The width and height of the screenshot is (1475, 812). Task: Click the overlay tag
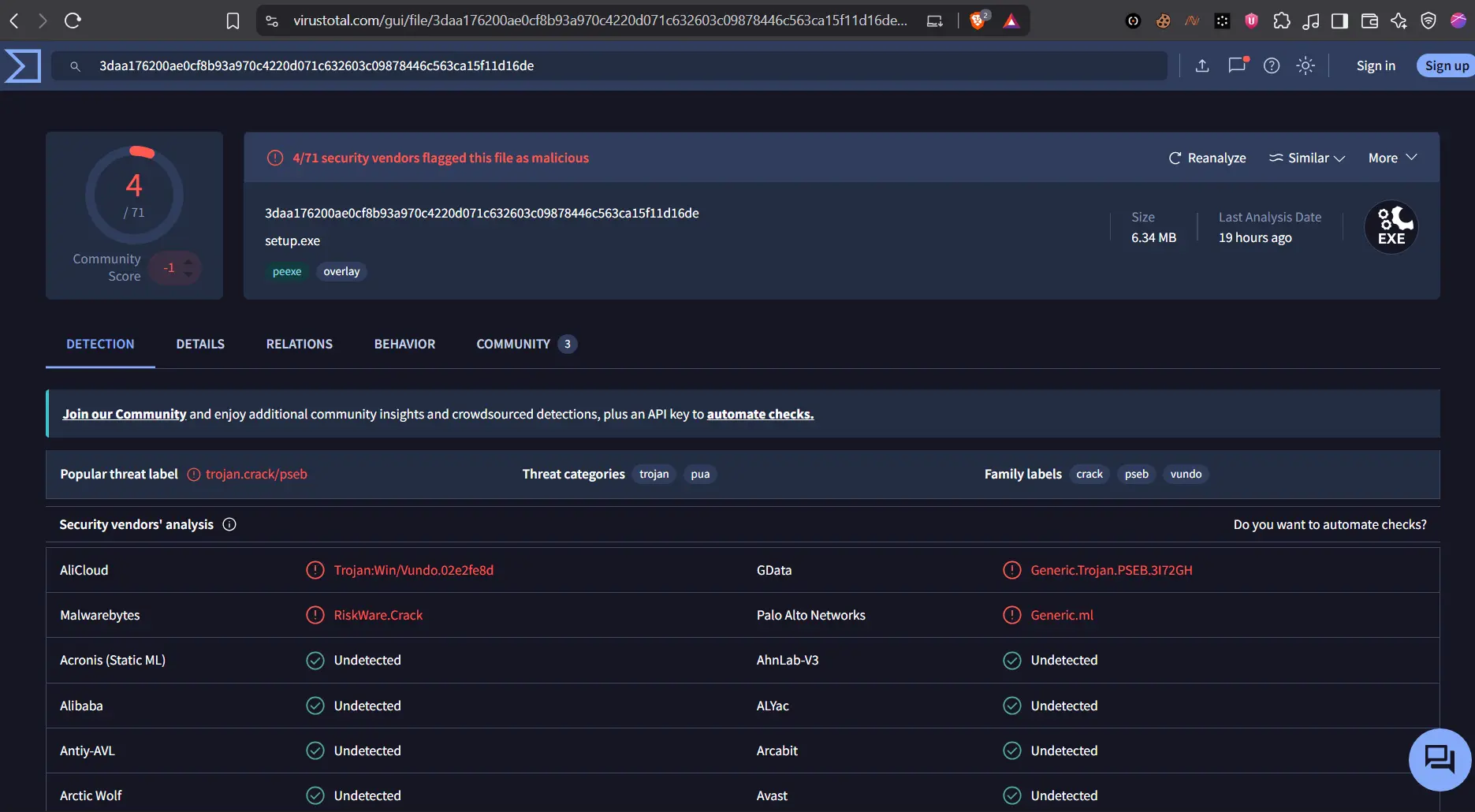click(x=341, y=271)
